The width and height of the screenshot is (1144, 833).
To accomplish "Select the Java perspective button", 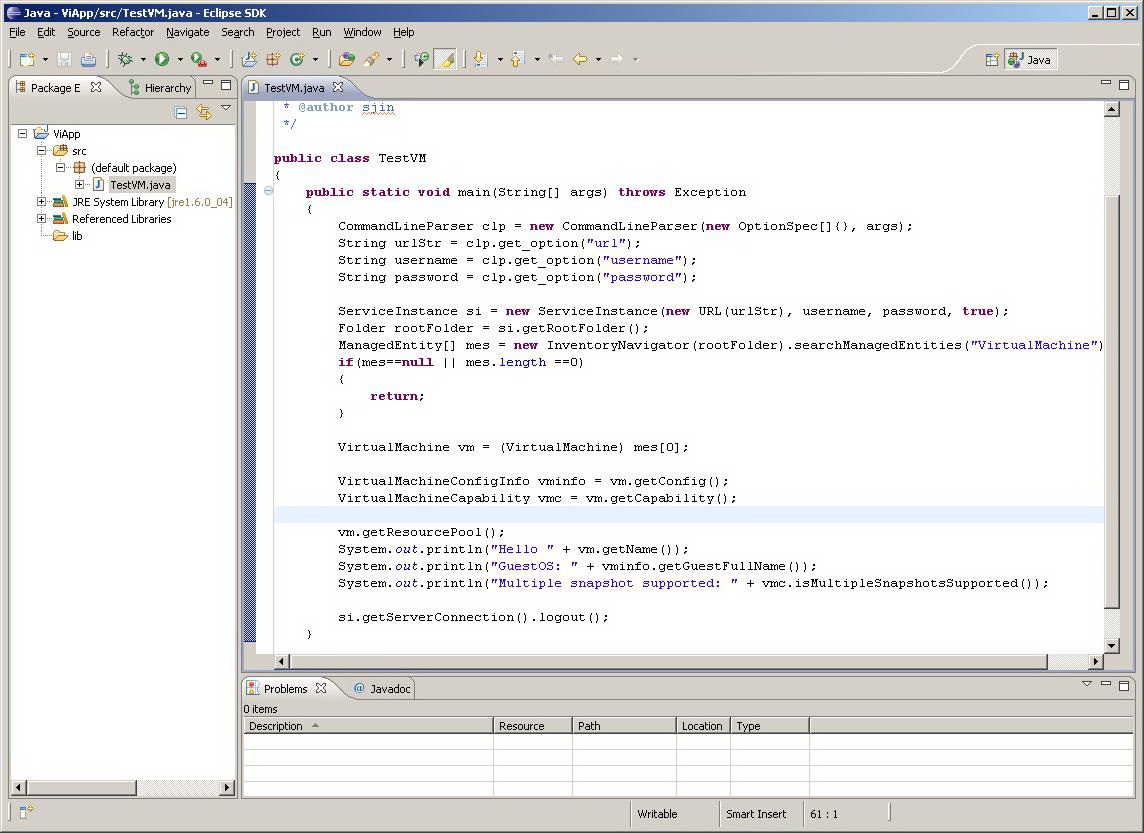I will (x=1030, y=60).
